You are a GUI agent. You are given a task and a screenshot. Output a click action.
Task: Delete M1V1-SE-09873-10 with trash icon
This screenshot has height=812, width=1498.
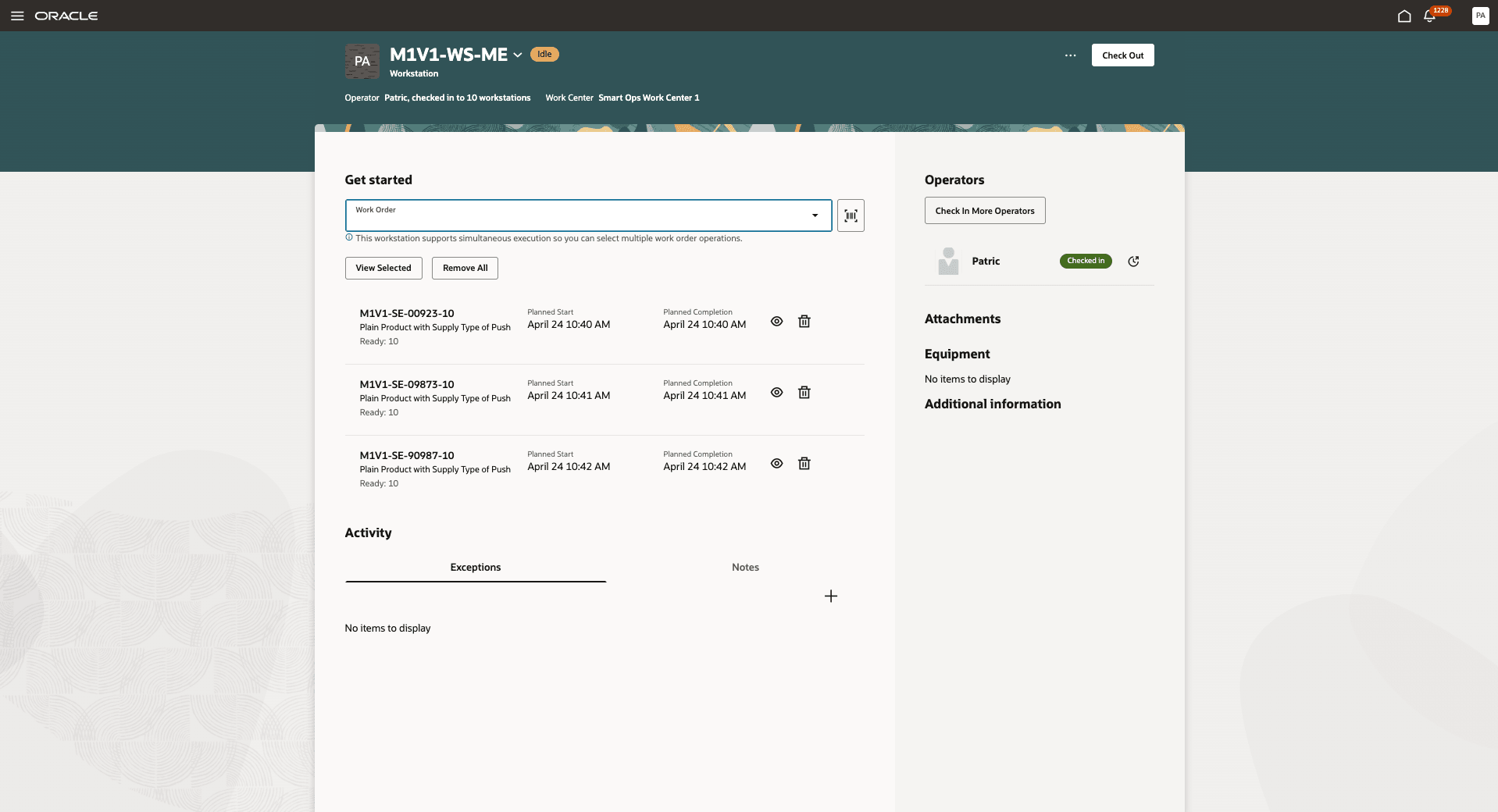[804, 393]
